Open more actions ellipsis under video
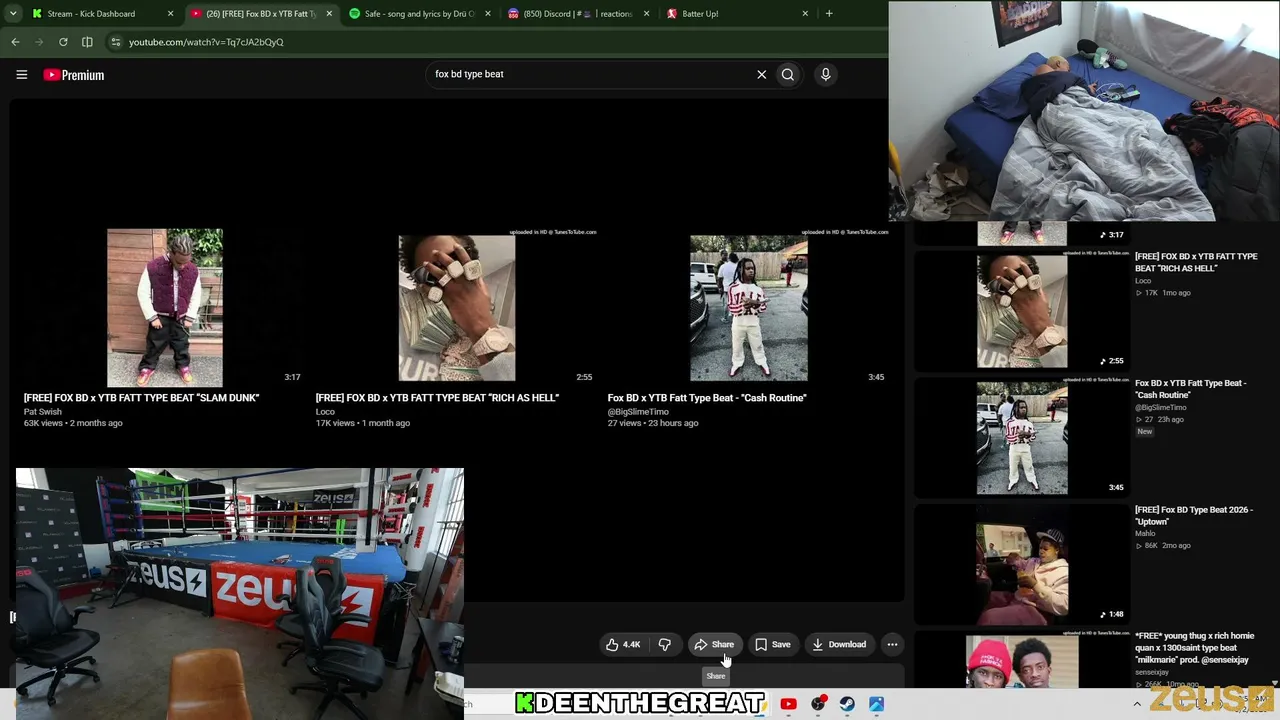Image resolution: width=1280 pixels, height=720 pixels. point(892,645)
